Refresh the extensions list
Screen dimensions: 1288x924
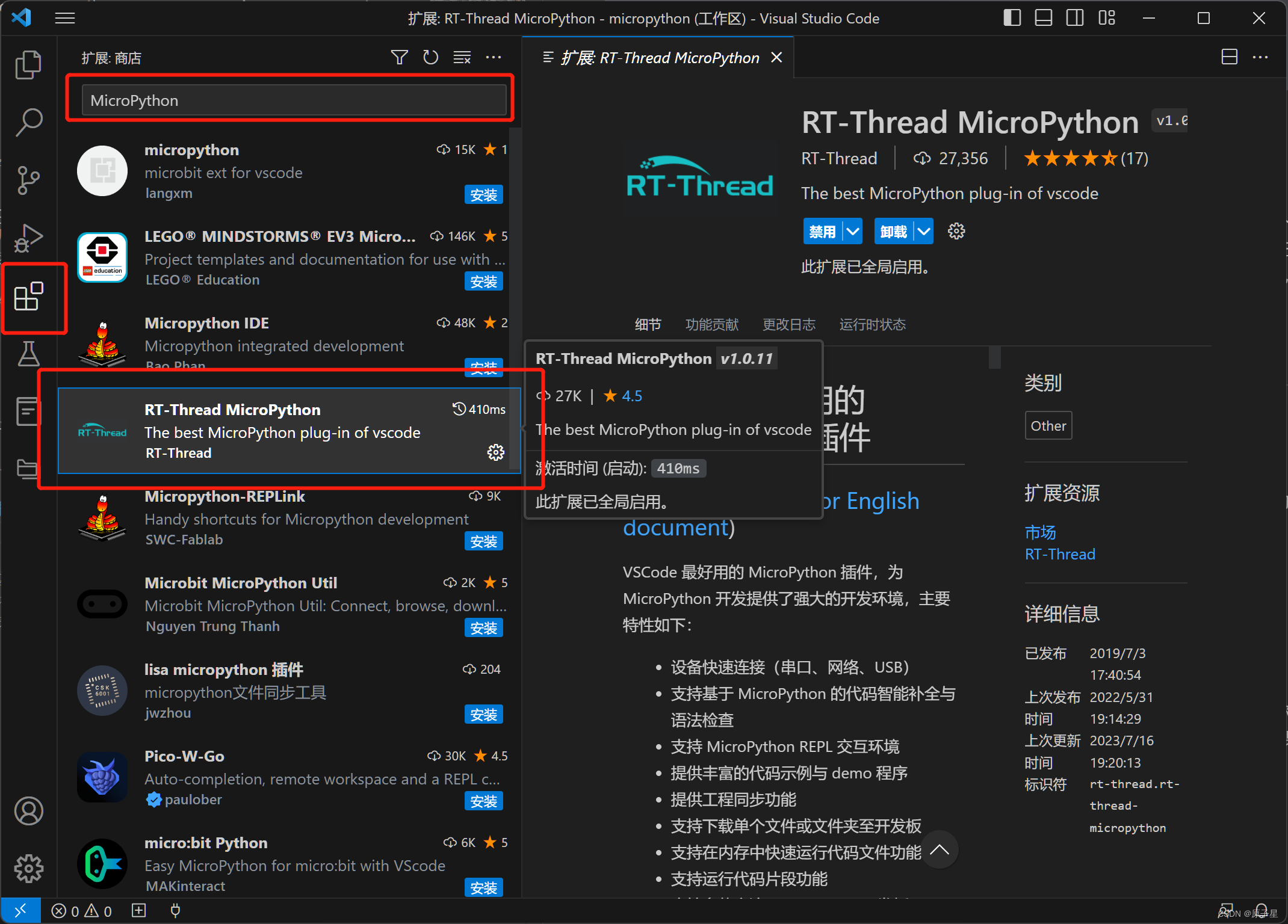(x=430, y=58)
